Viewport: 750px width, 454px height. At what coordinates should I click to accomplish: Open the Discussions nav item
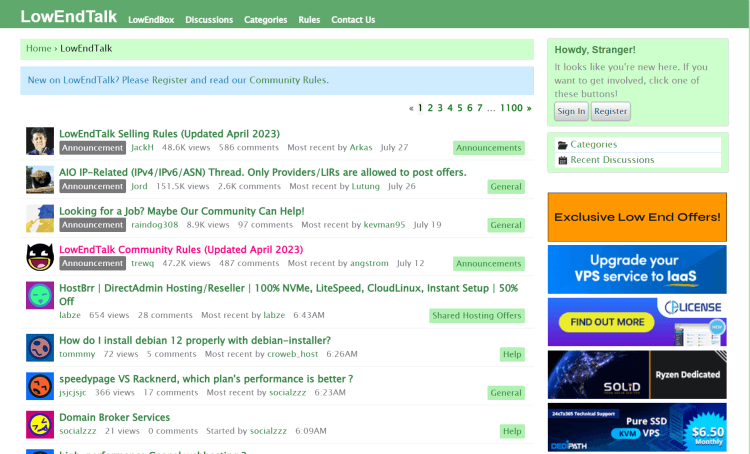(209, 20)
